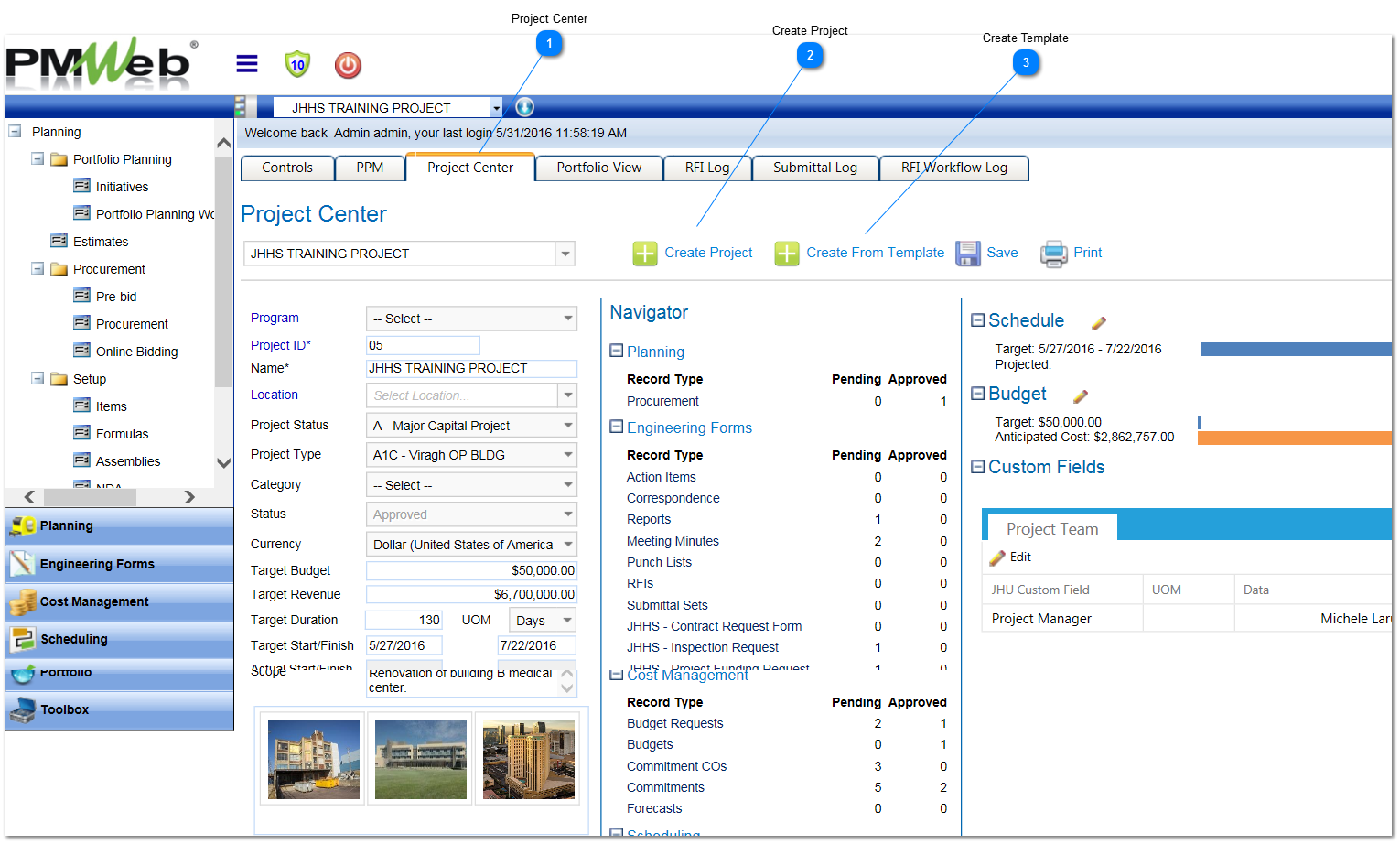Viewport: 1400px width, 844px height.
Task: Click the Estimates form icon in tree
Action: point(59,241)
